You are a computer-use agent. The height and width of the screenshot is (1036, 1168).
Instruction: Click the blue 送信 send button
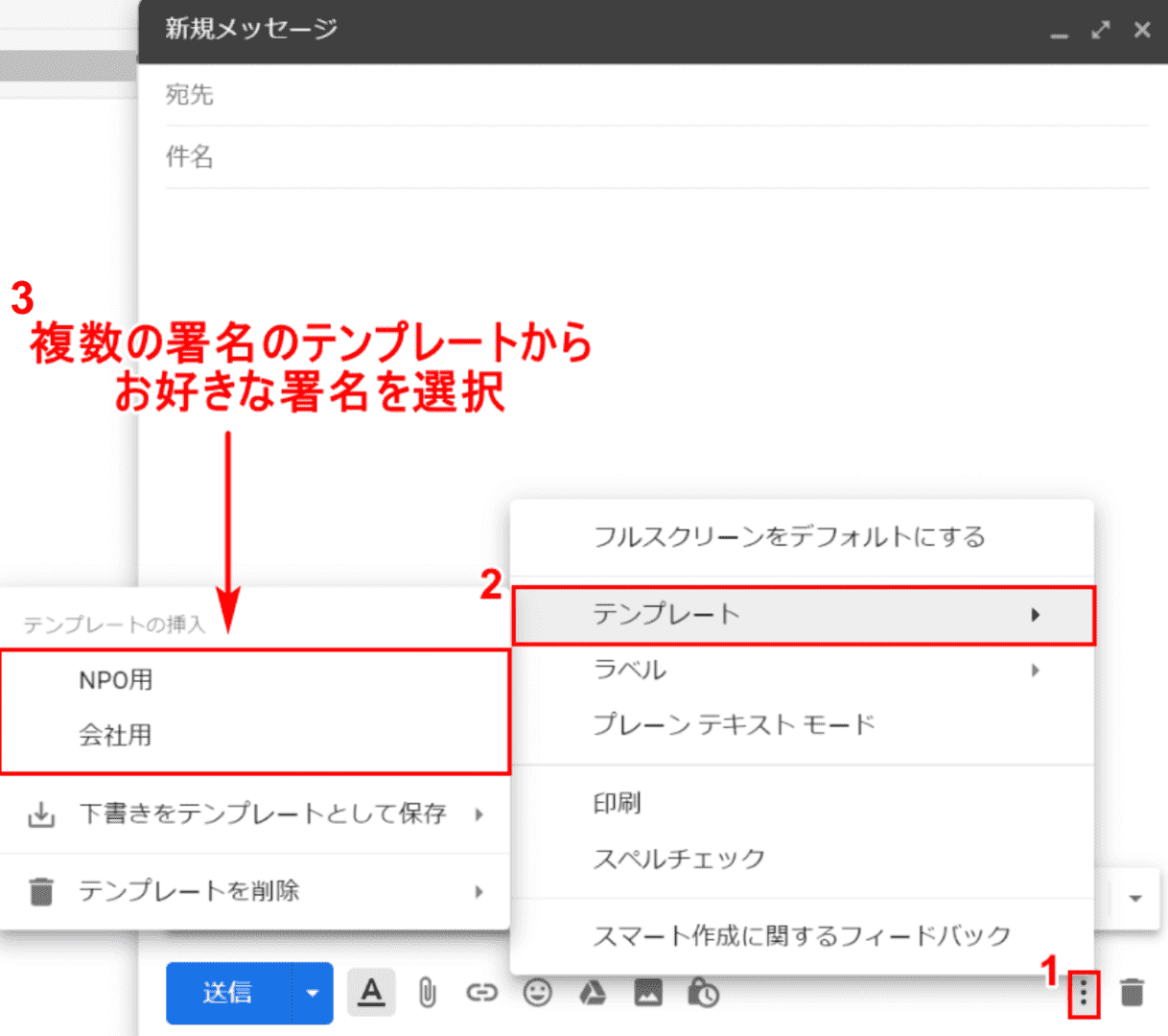(x=229, y=992)
